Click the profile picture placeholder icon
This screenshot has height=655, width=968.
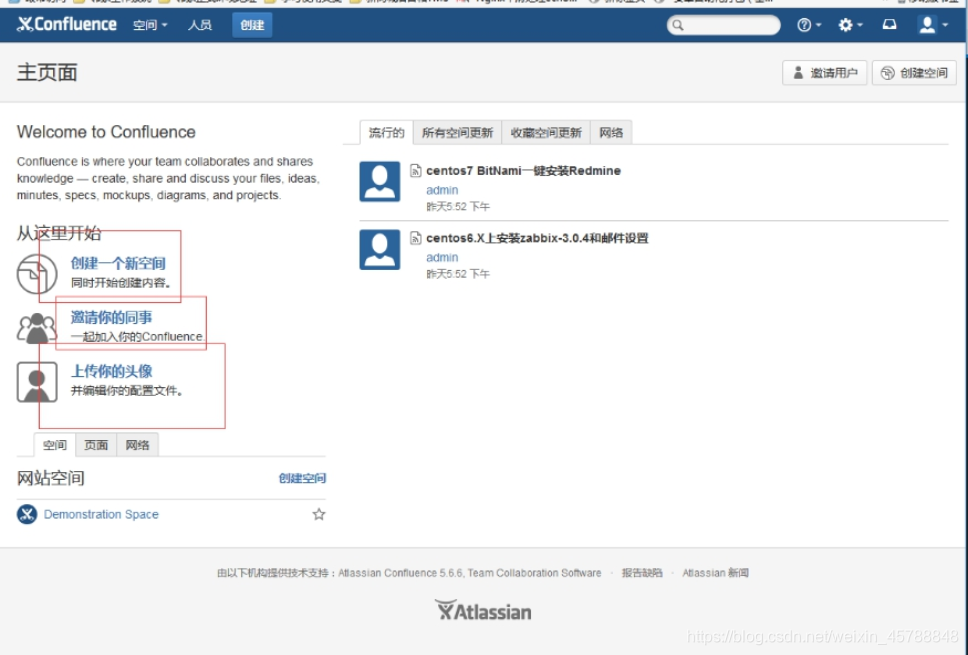pyautogui.click(x=37, y=382)
